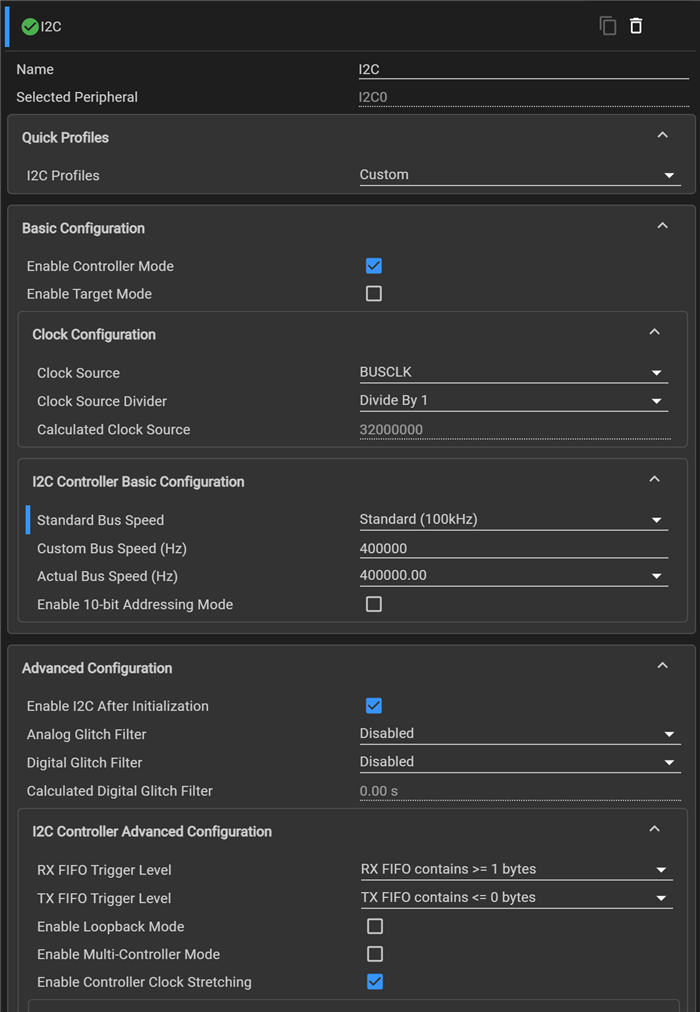
Task: Collapse I2C Controller Basic Configuration panel
Action: pyautogui.click(x=654, y=480)
